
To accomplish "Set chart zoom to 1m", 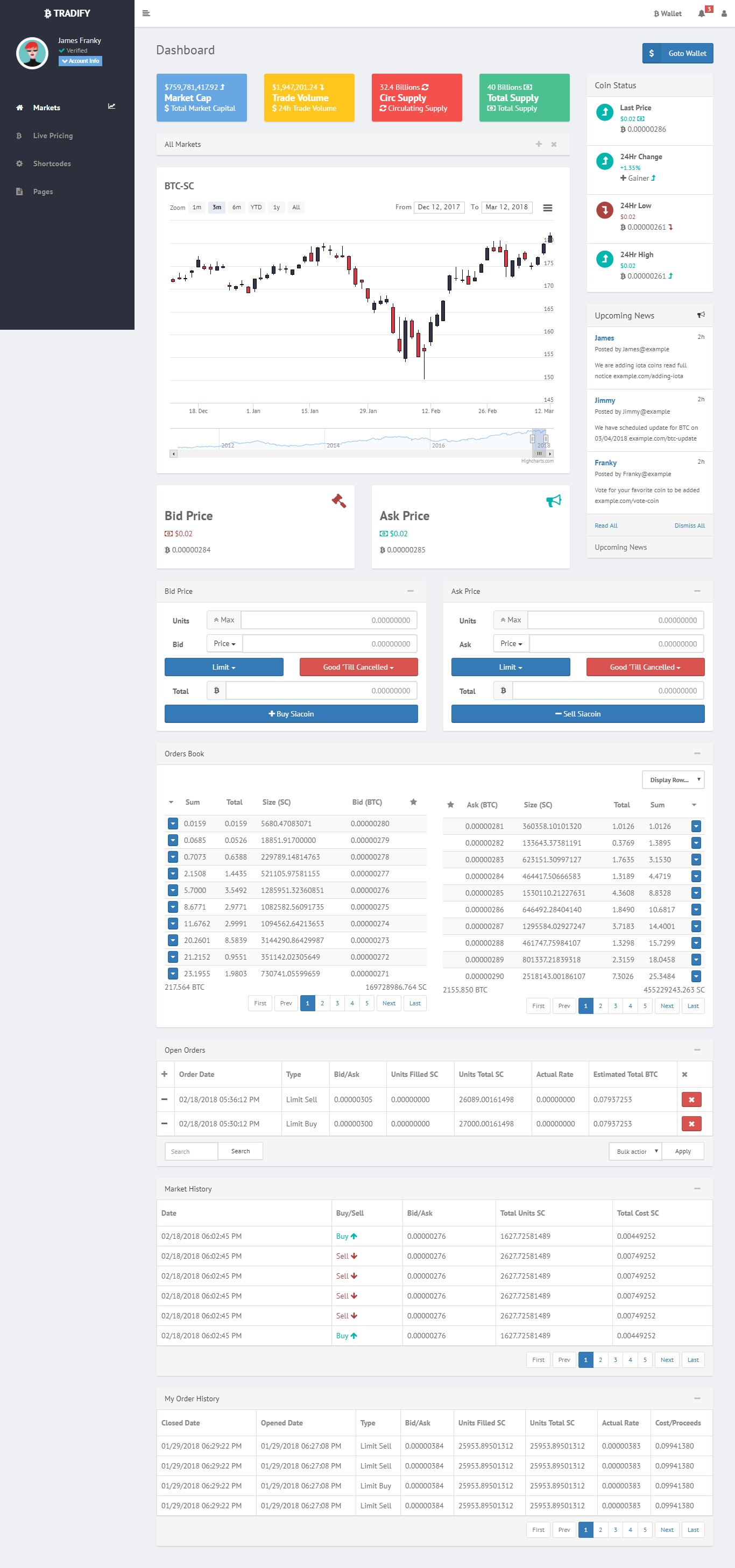I will pyautogui.click(x=197, y=208).
